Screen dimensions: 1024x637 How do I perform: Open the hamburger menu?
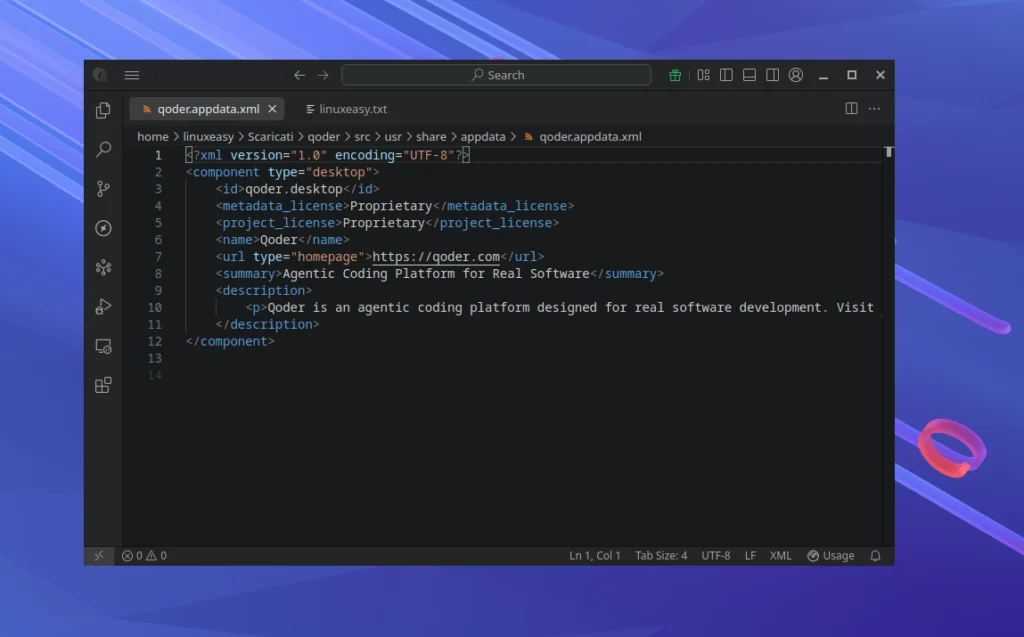click(x=131, y=75)
